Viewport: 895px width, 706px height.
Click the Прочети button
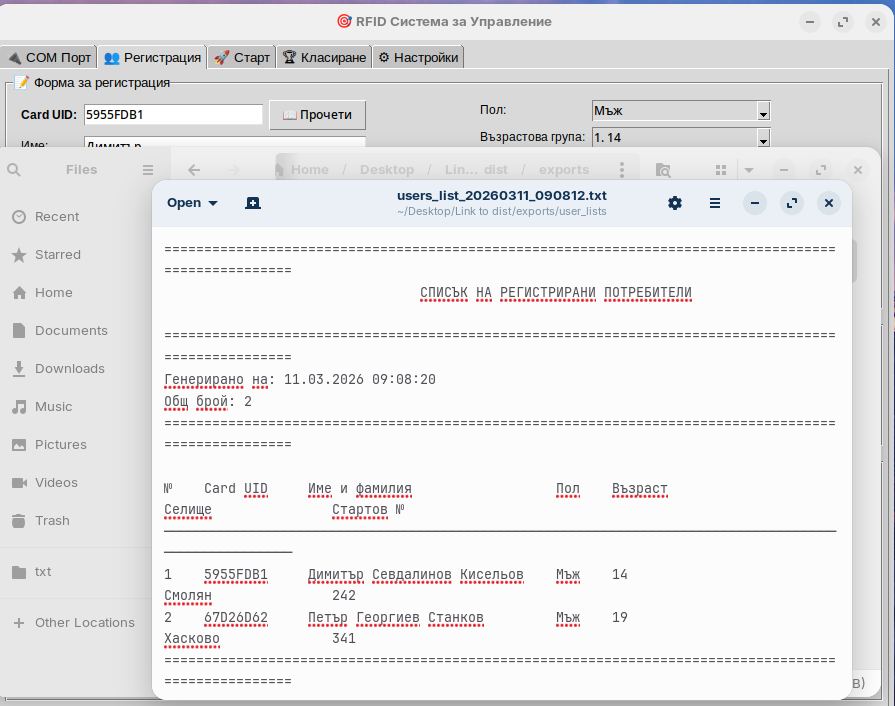[318, 115]
